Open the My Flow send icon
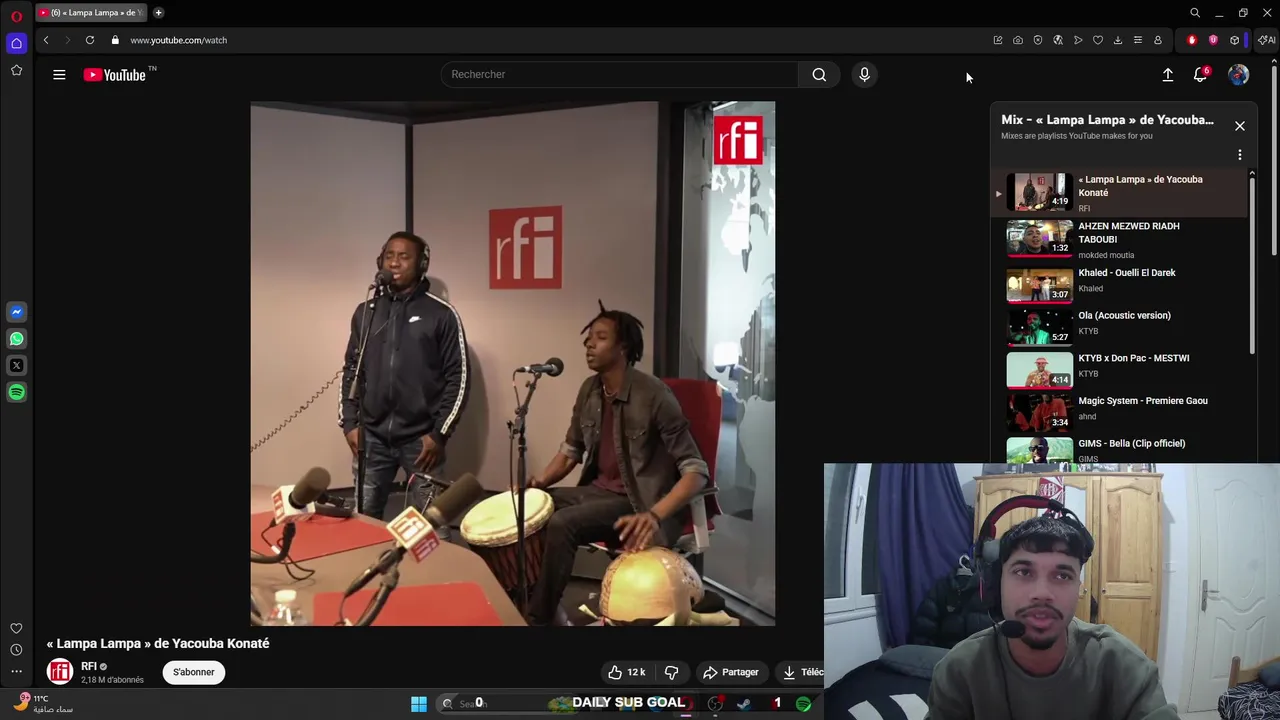 click(x=1077, y=40)
